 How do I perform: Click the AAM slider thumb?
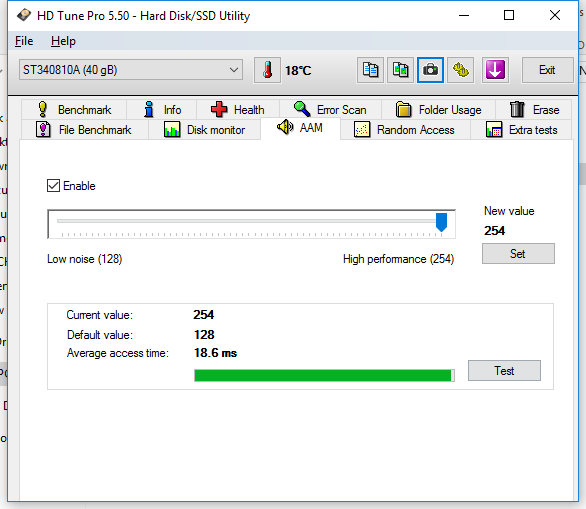click(442, 222)
